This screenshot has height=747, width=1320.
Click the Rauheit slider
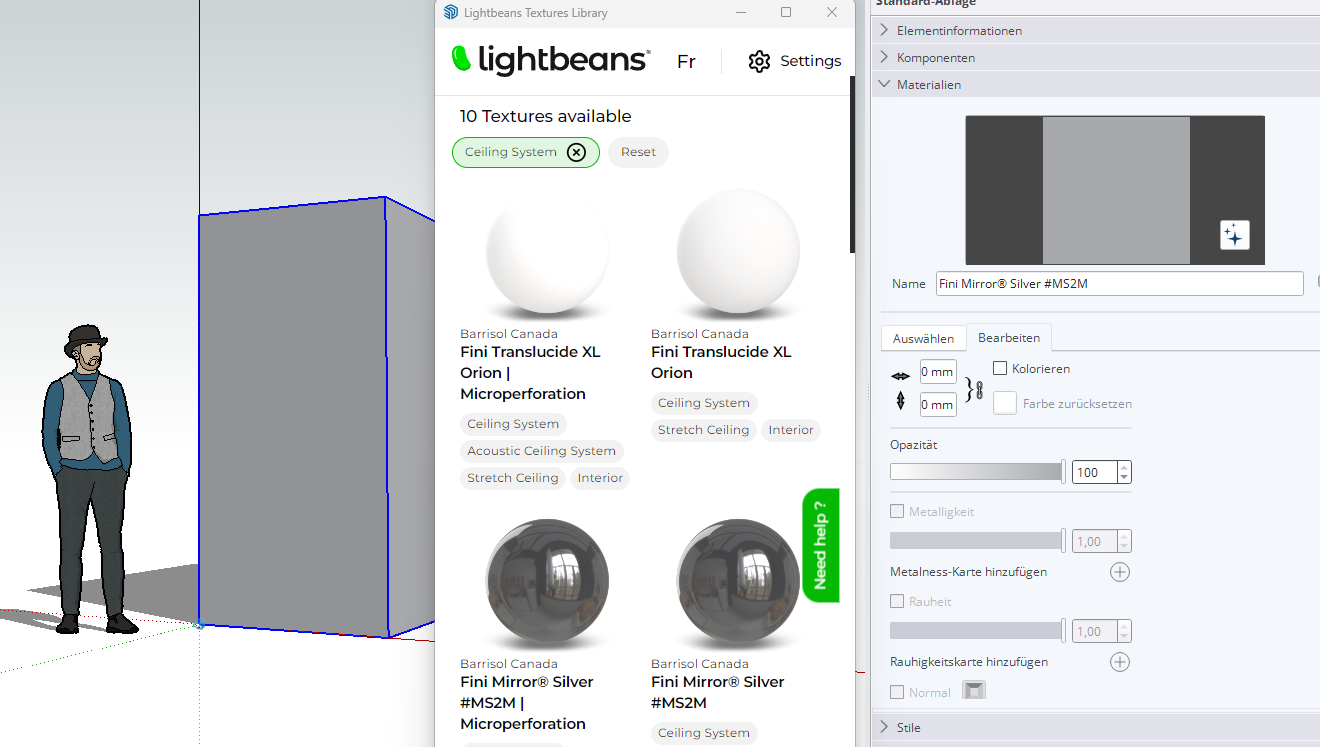click(x=978, y=631)
